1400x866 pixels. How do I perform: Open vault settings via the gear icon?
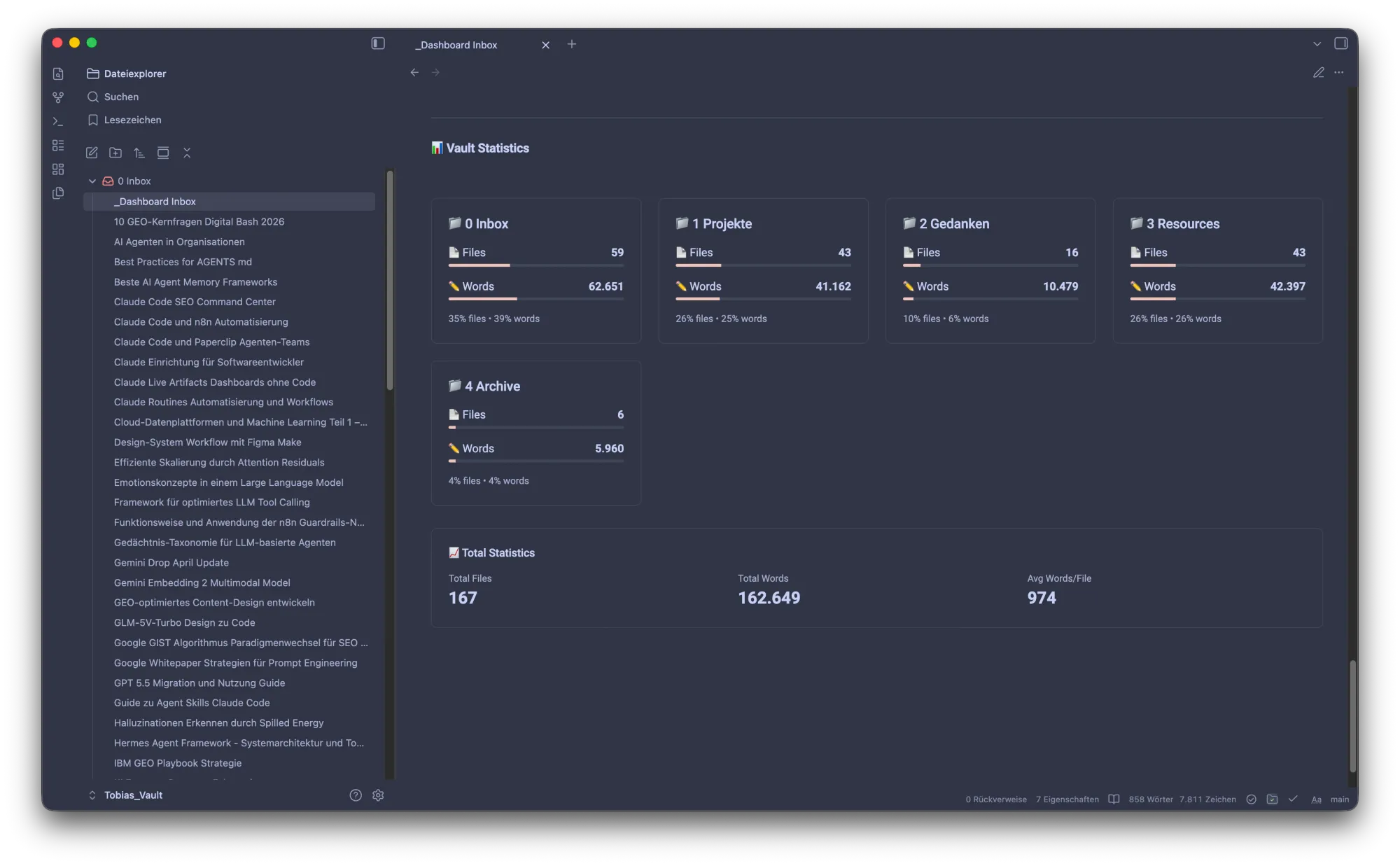click(378, 795)
